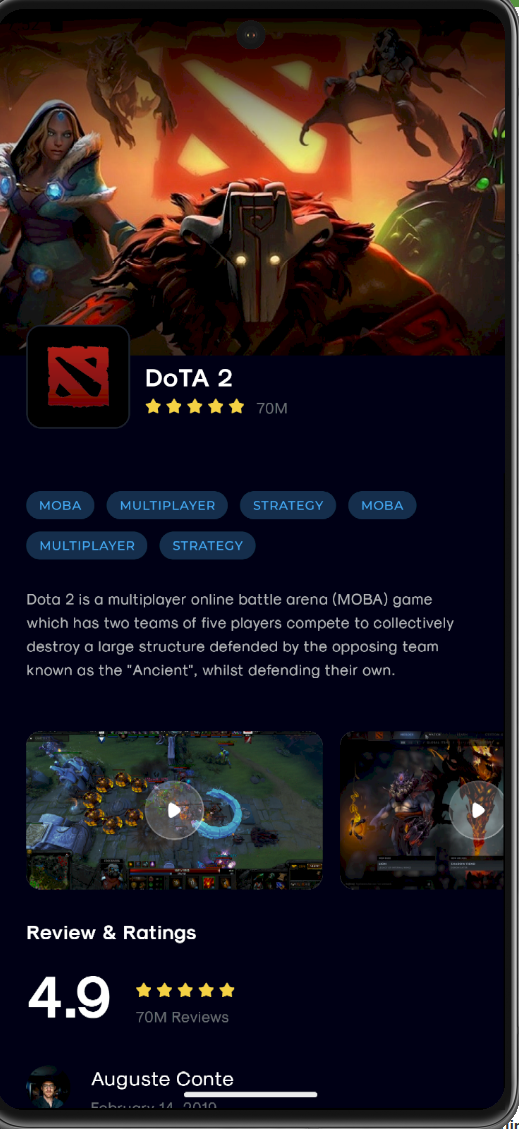
Task: Tap the 4.9 rating score
Action: click(x=68, y=998)
